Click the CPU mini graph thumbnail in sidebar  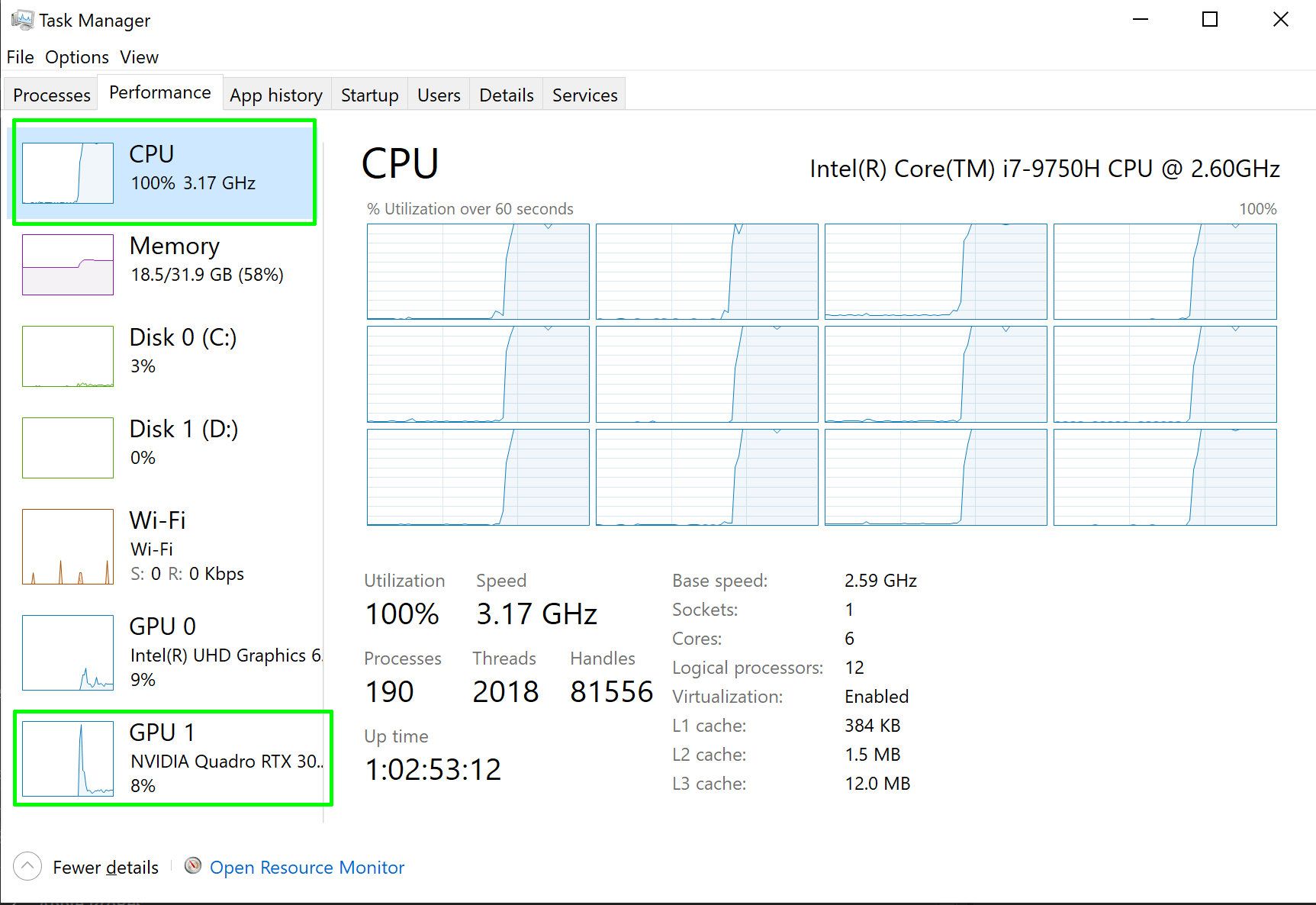(x=68, y=172)
